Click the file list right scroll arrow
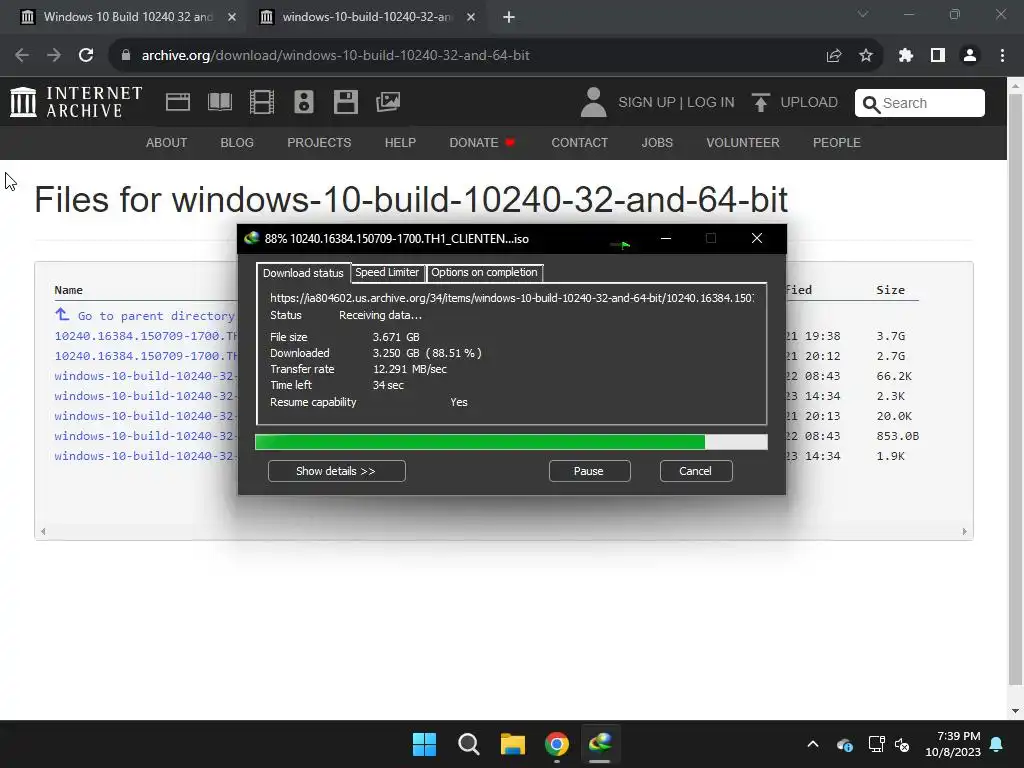The width and height of the screenshot is (1024, 768). [965, 532]
